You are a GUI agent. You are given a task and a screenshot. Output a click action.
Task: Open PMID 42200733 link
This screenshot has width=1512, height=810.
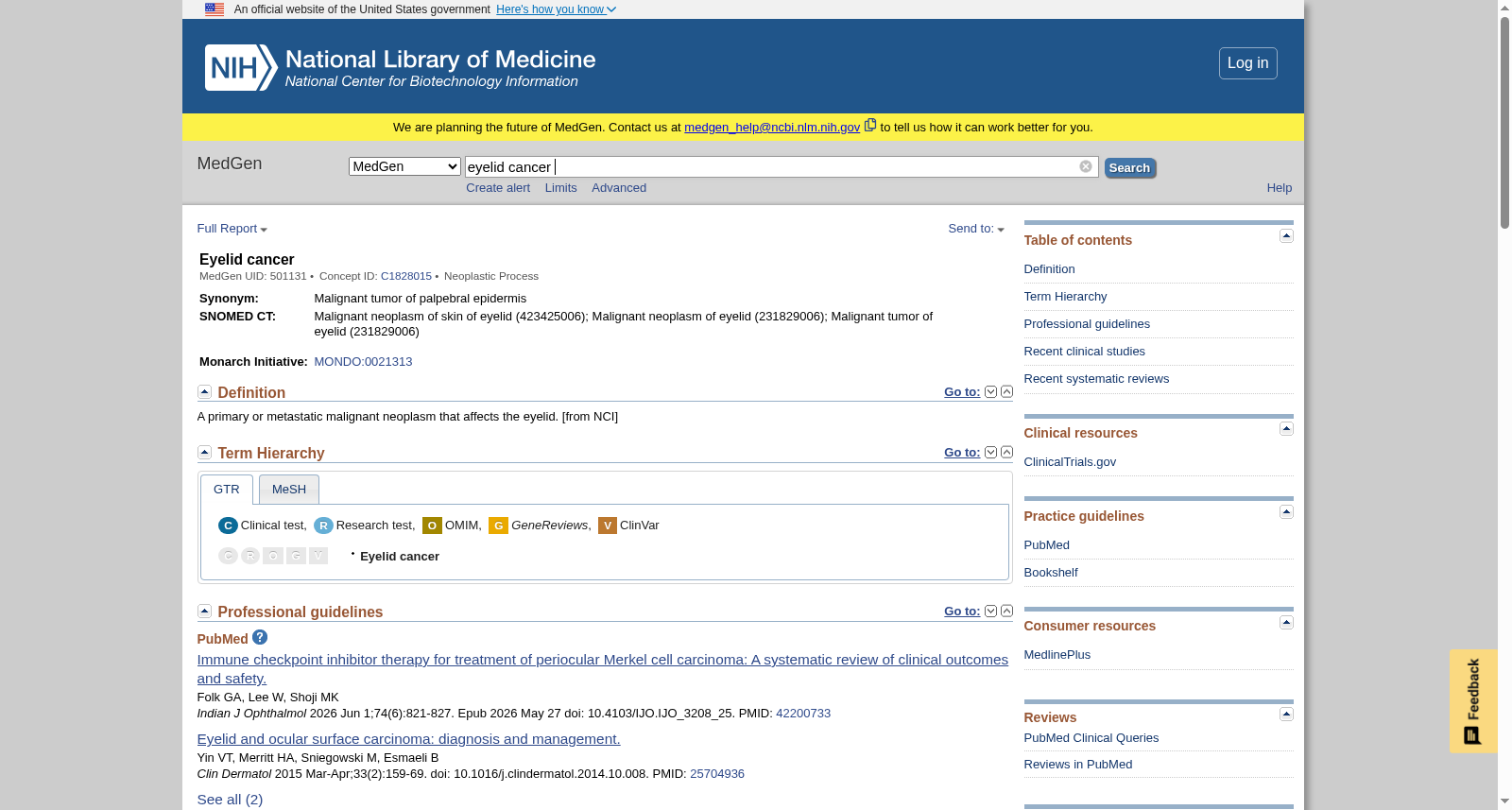tap(803, 714)
